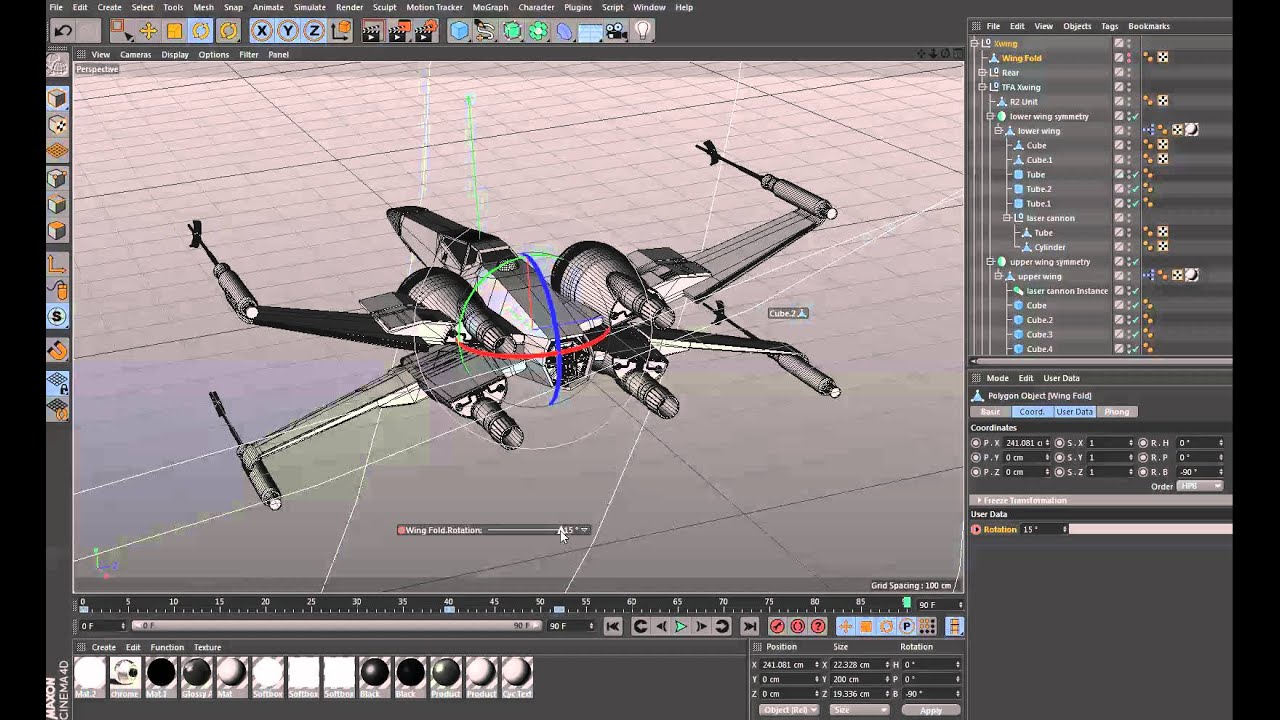Switch to the User Data tab
This screenshot has height=720, width=1280.
(1074, 412)
